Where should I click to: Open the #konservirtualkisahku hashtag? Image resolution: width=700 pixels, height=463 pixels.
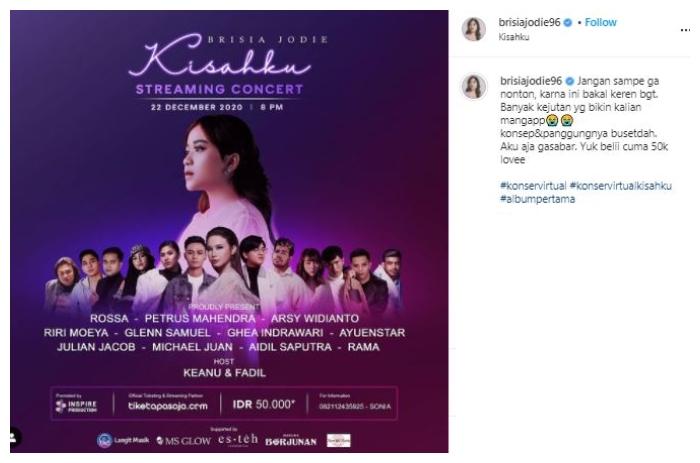pos(621,185)
